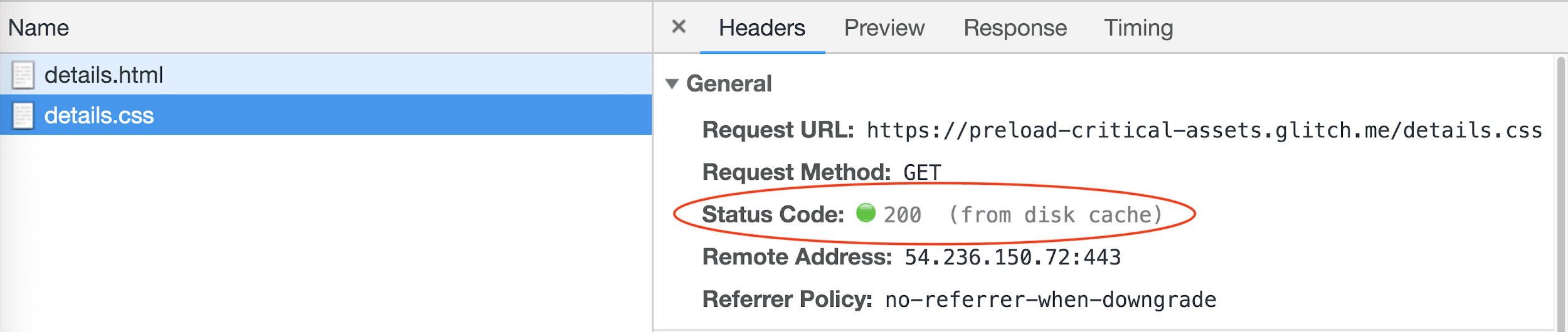Switch to the Headers tab

[761, 28]
